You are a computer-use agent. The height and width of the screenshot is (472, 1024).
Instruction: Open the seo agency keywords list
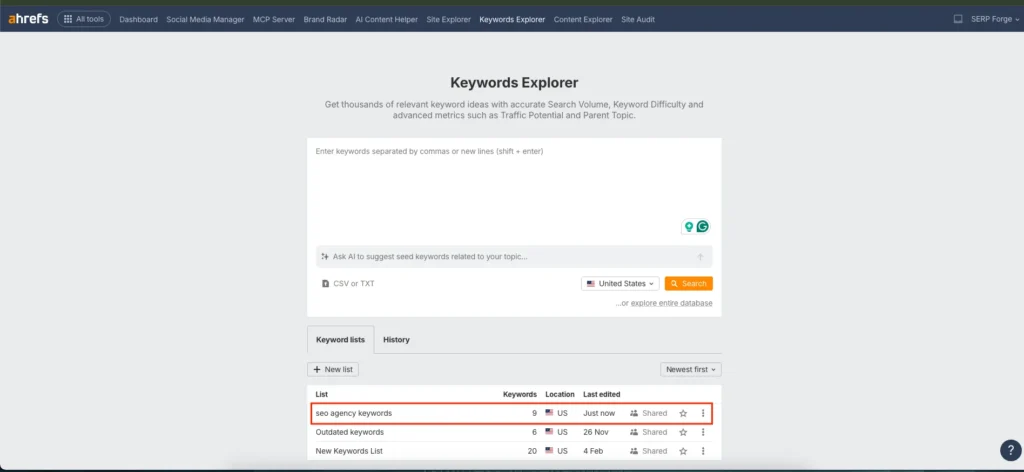[x=354, y=413]
